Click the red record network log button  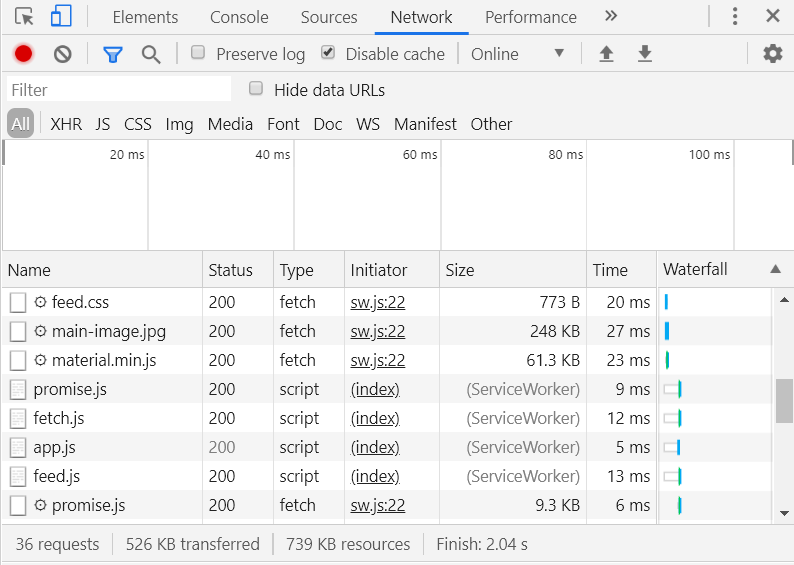click(24, 54)
